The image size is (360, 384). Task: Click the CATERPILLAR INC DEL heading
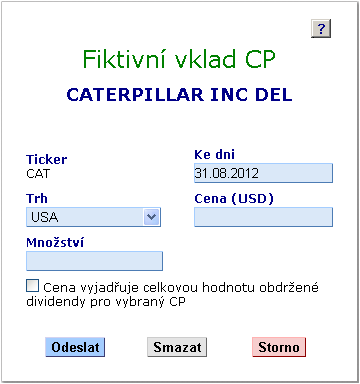(x=179, y=95)
